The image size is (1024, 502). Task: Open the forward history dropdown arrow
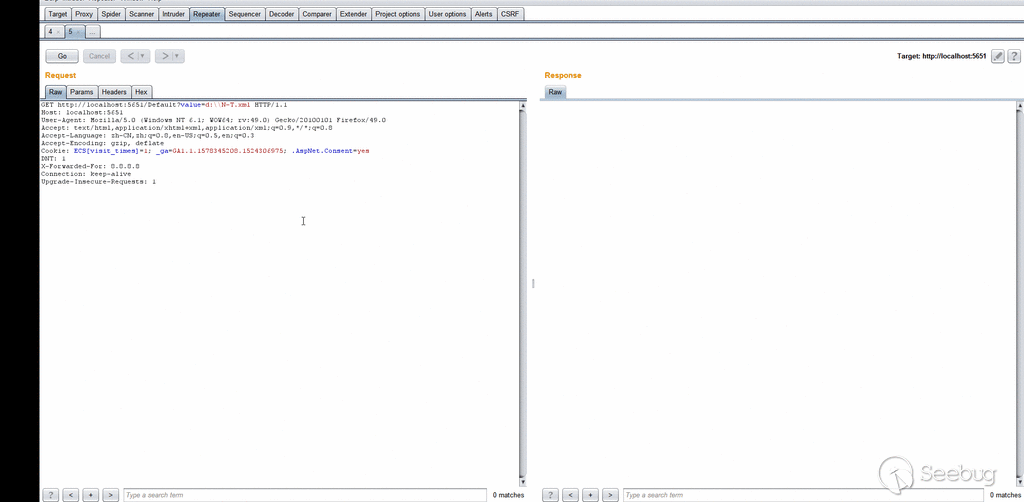tap(177, 57)
